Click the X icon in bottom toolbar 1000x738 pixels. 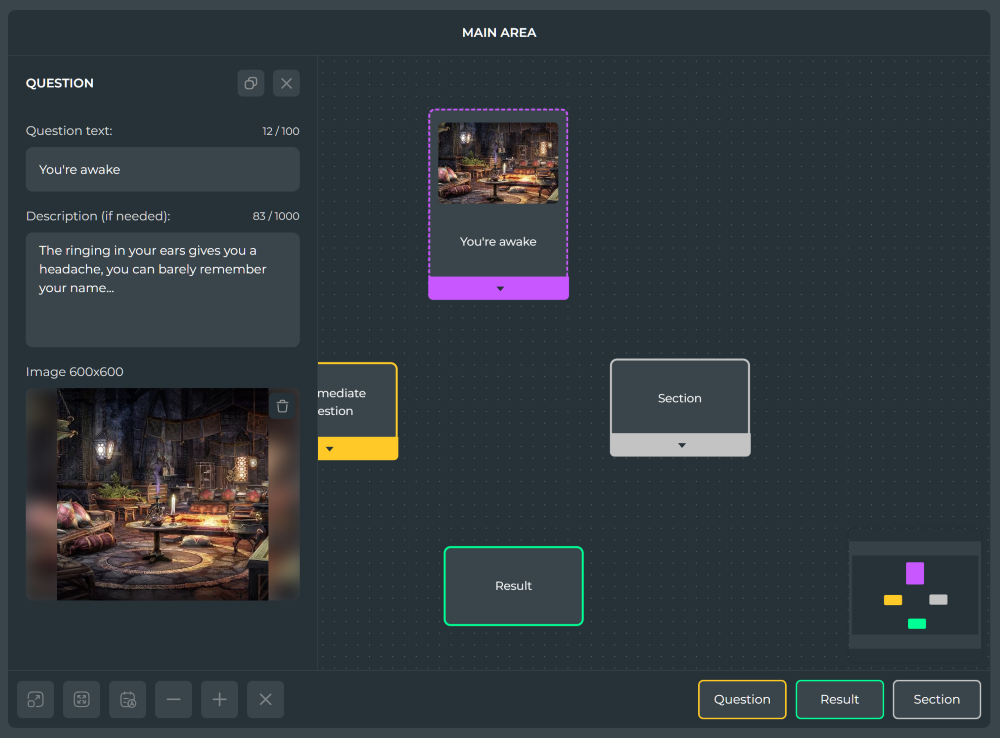tap(265, 700)
